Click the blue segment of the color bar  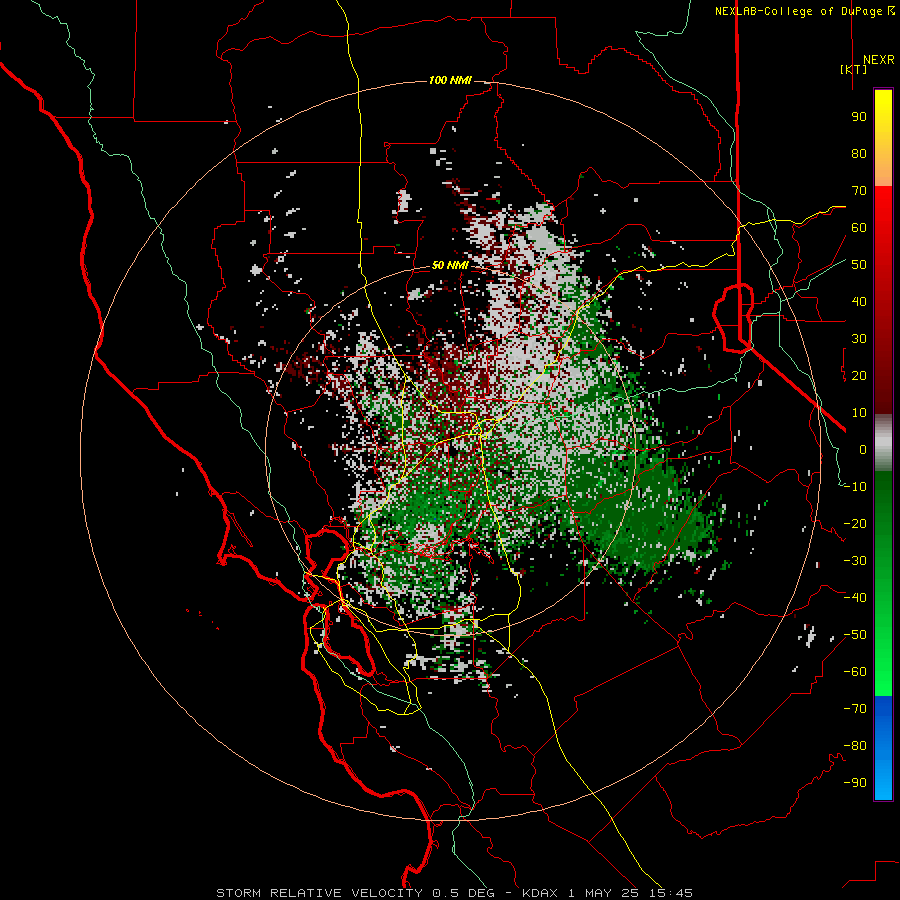pyautogui.click(x=883, y=747)
